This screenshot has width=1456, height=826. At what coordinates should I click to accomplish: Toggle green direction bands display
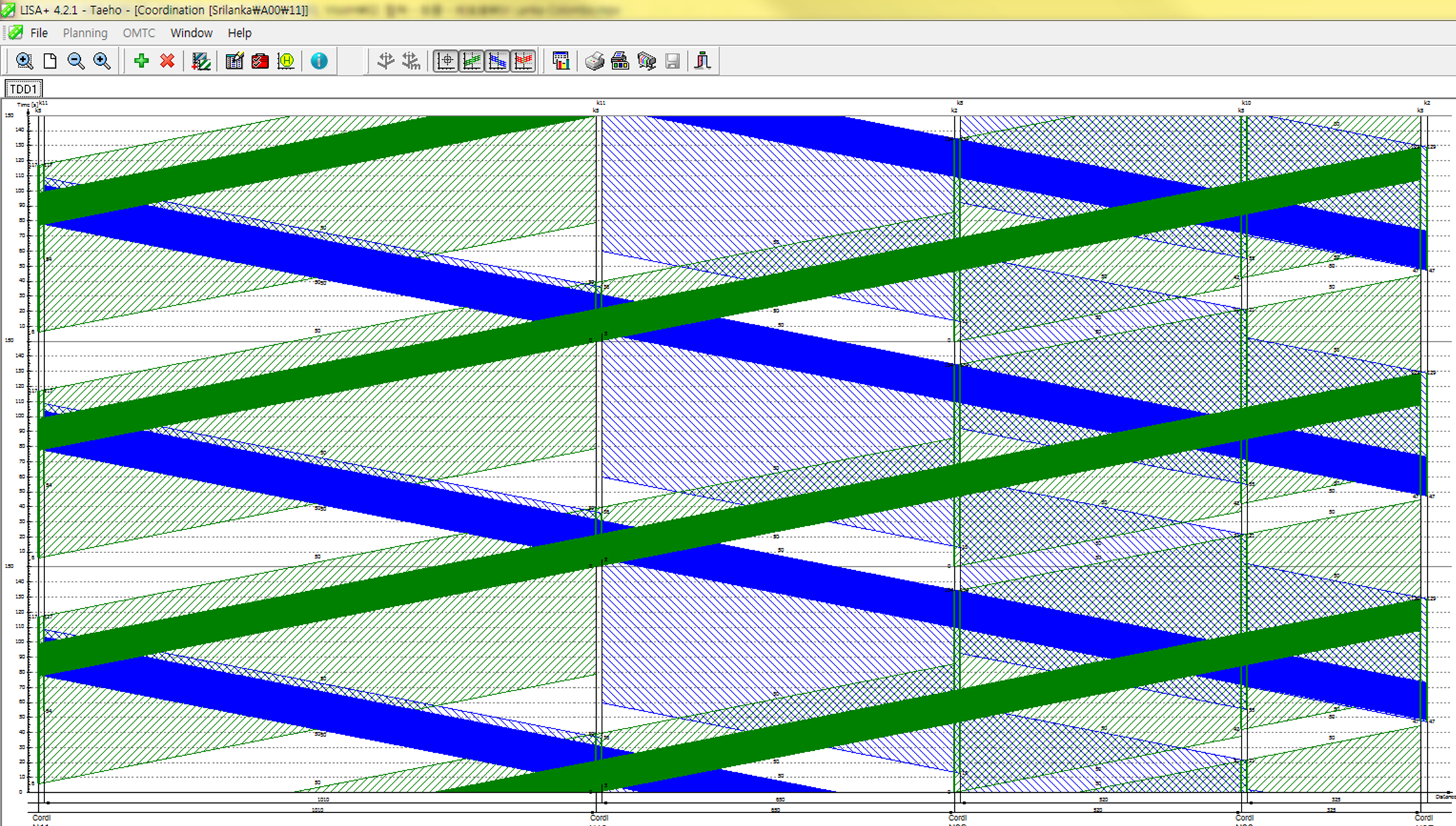pos(472,61)
